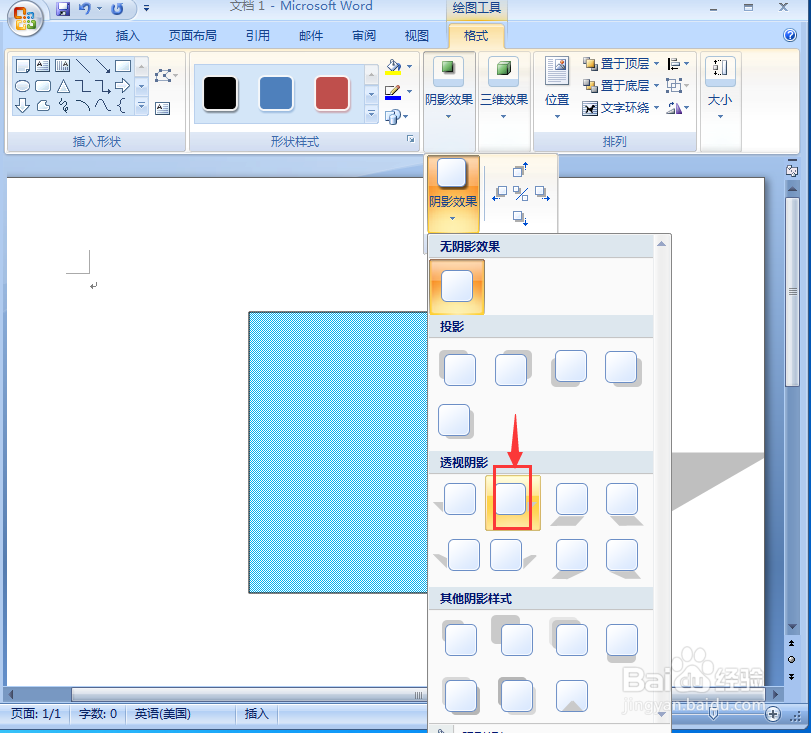
Task: Click the 阴影效果 button in the ribbon
Action: pyautogui.click(x=448, y=101)
